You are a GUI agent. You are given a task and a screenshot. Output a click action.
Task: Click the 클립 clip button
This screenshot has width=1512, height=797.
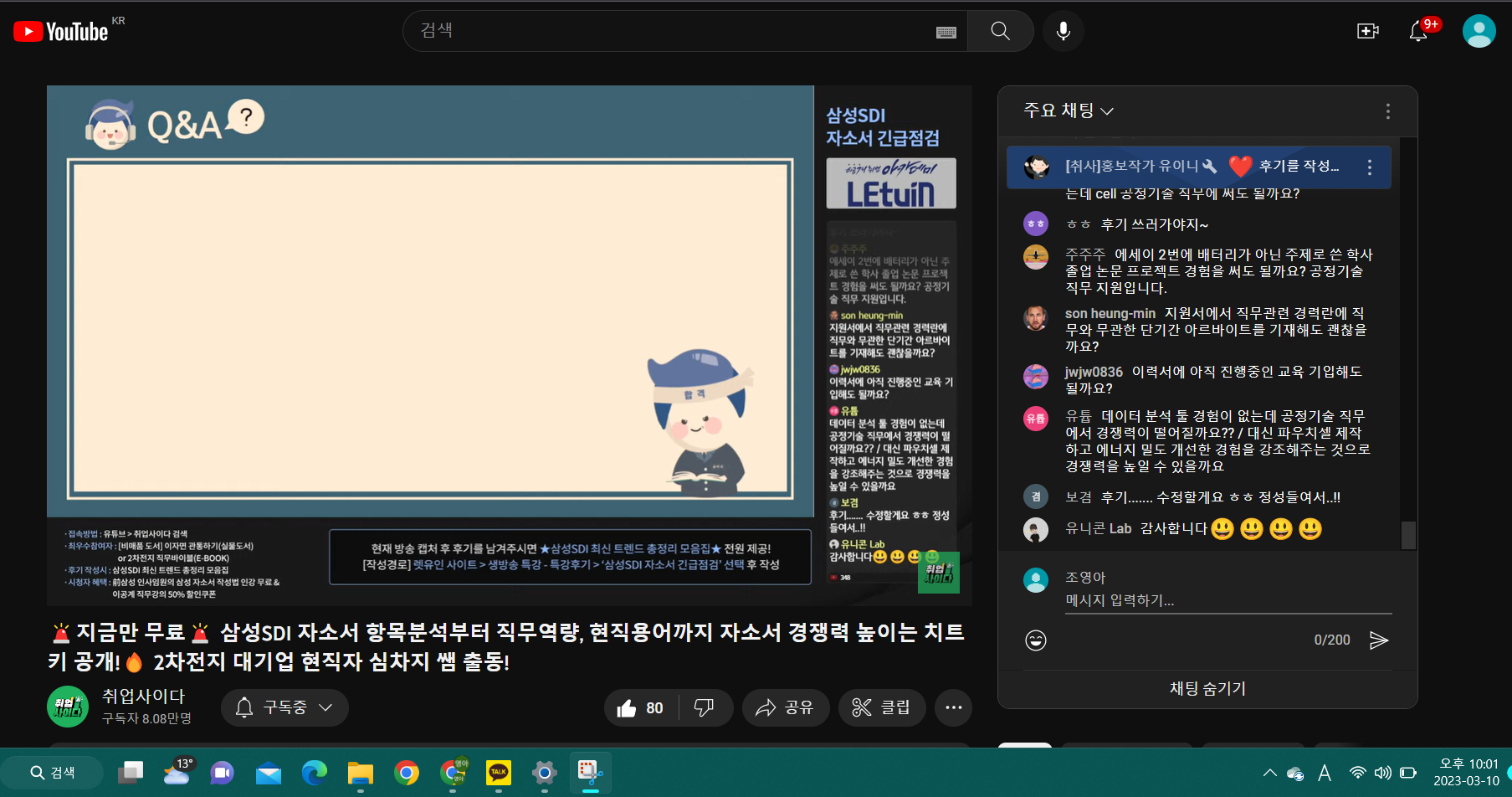(881, 708)
